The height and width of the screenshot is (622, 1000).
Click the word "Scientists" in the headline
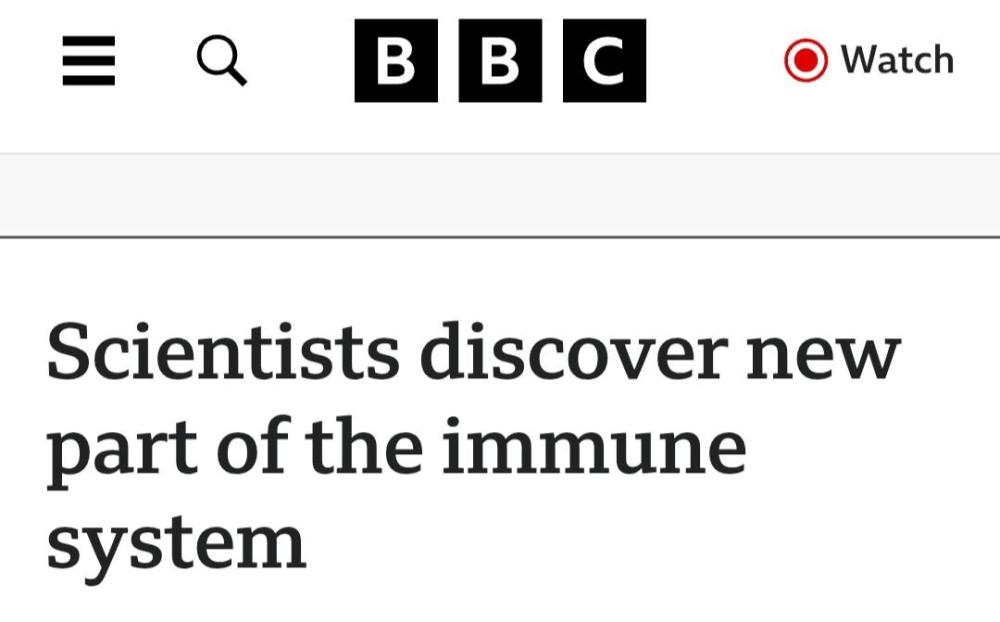pos(223,355)
